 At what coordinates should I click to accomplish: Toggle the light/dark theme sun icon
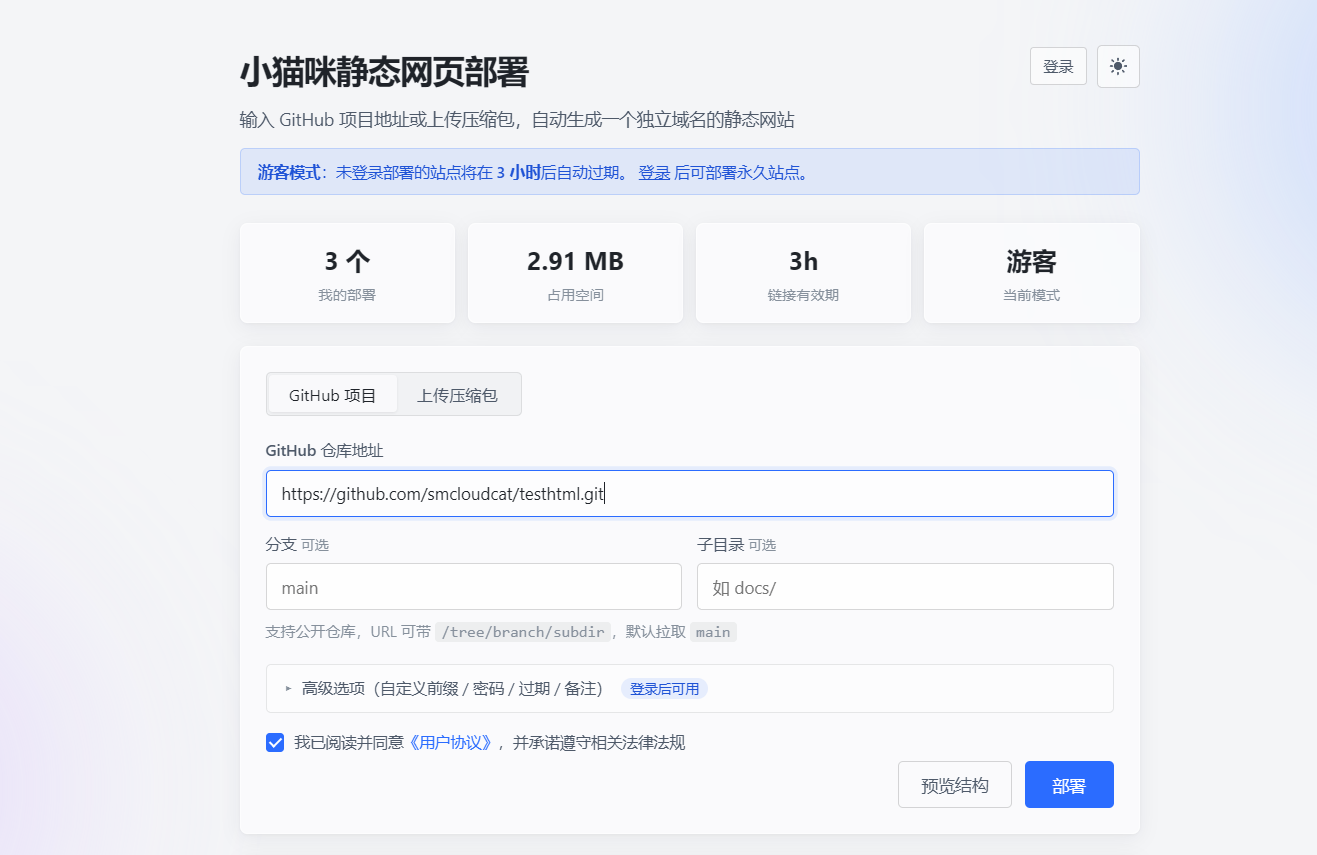(x=1118, y=66)
